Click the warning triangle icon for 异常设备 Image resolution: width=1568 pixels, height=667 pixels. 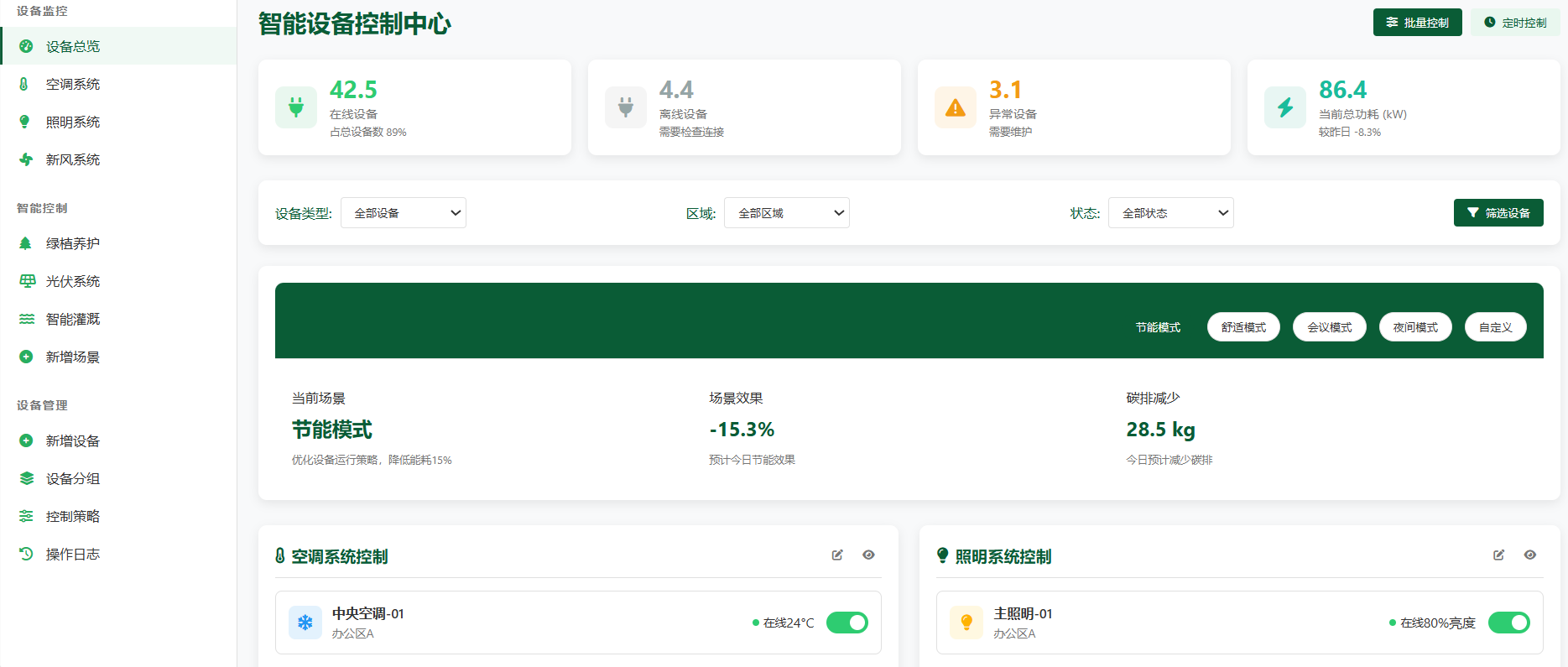click(x=956, y=107)
